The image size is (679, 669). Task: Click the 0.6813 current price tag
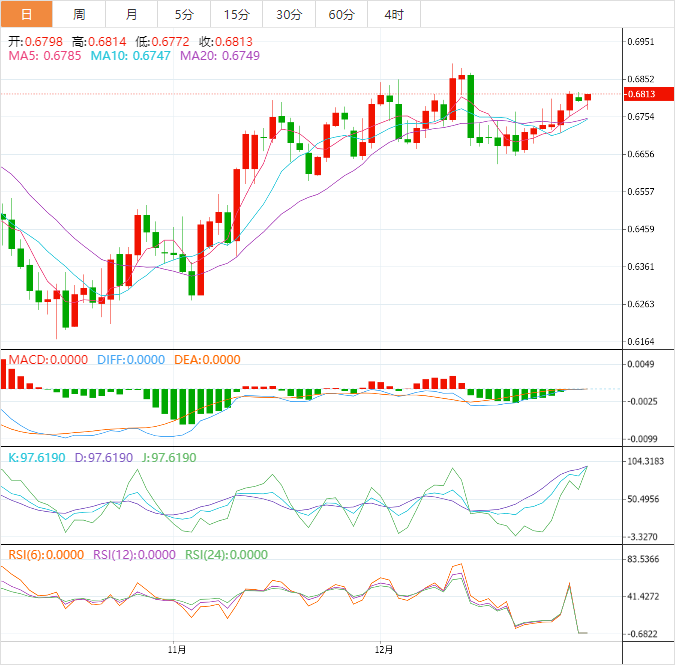click(640, 94)
